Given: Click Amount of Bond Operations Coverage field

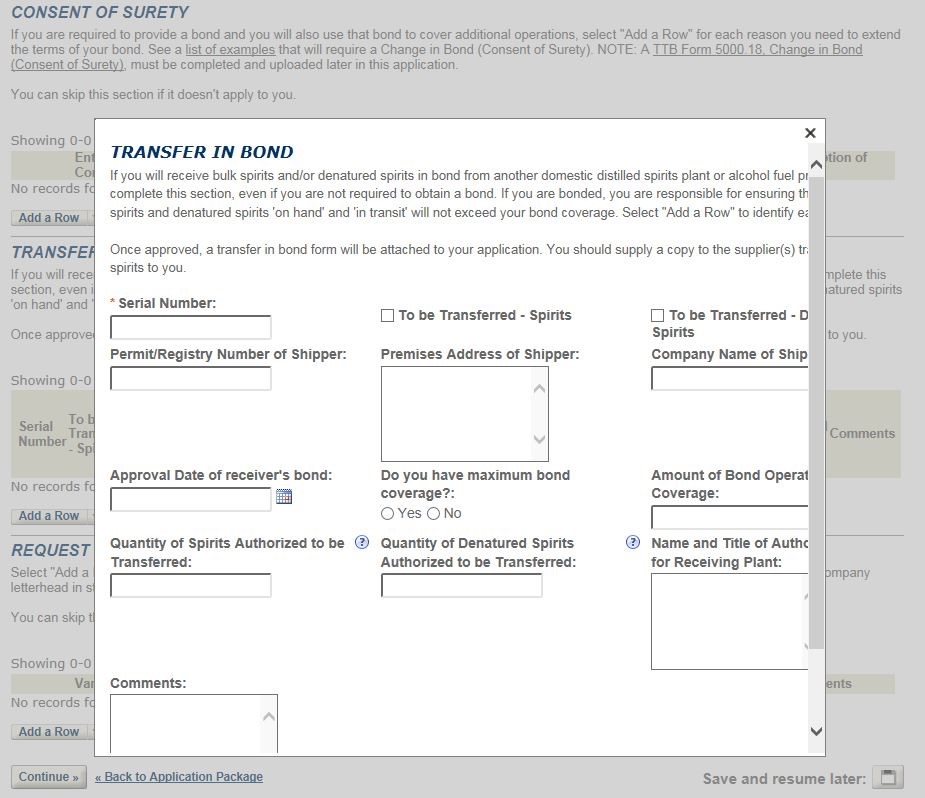Looking at the screenshot, I should [x=730, y=518].
